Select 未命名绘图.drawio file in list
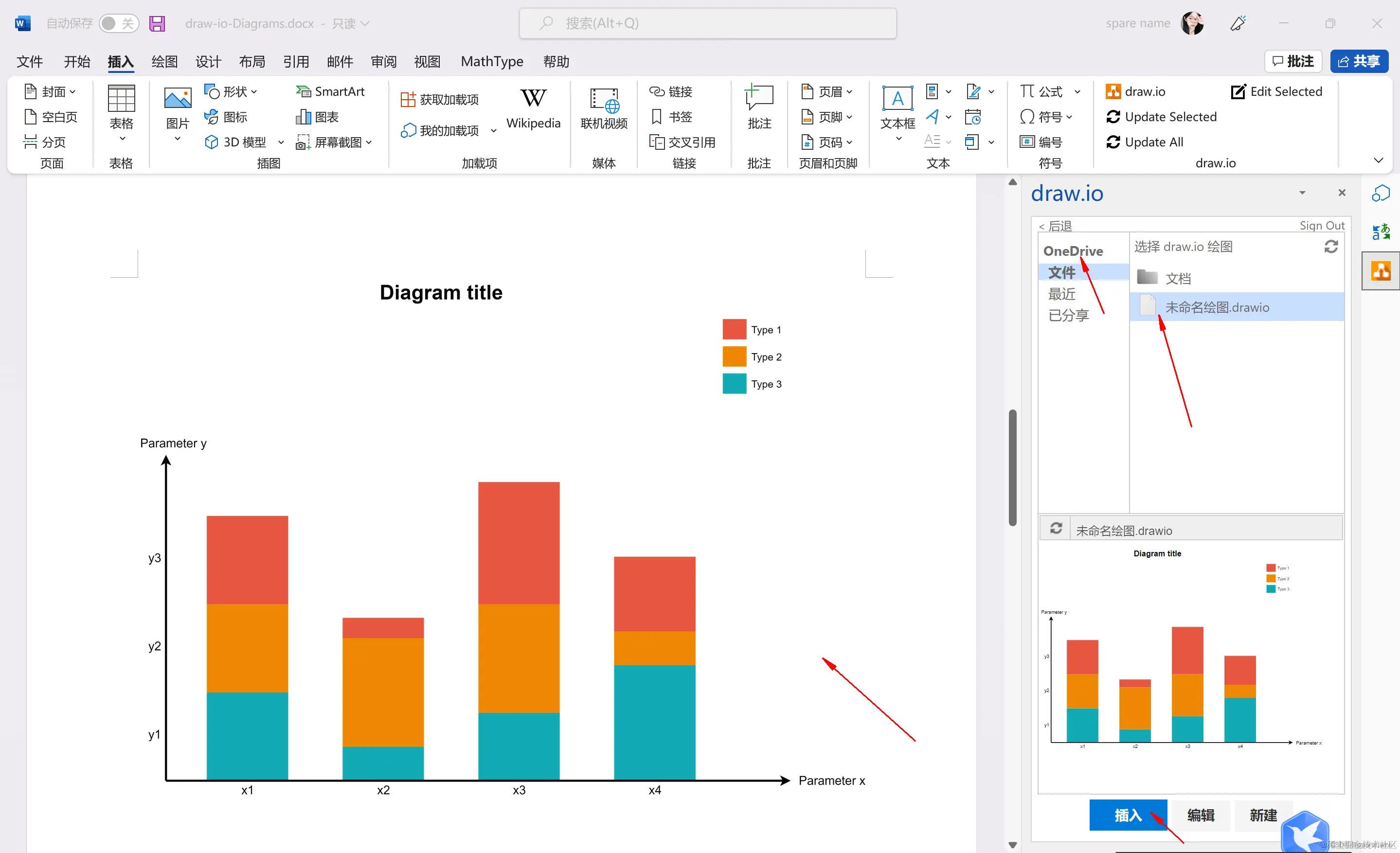1400x853 pixels. (x=1217, y=307)
